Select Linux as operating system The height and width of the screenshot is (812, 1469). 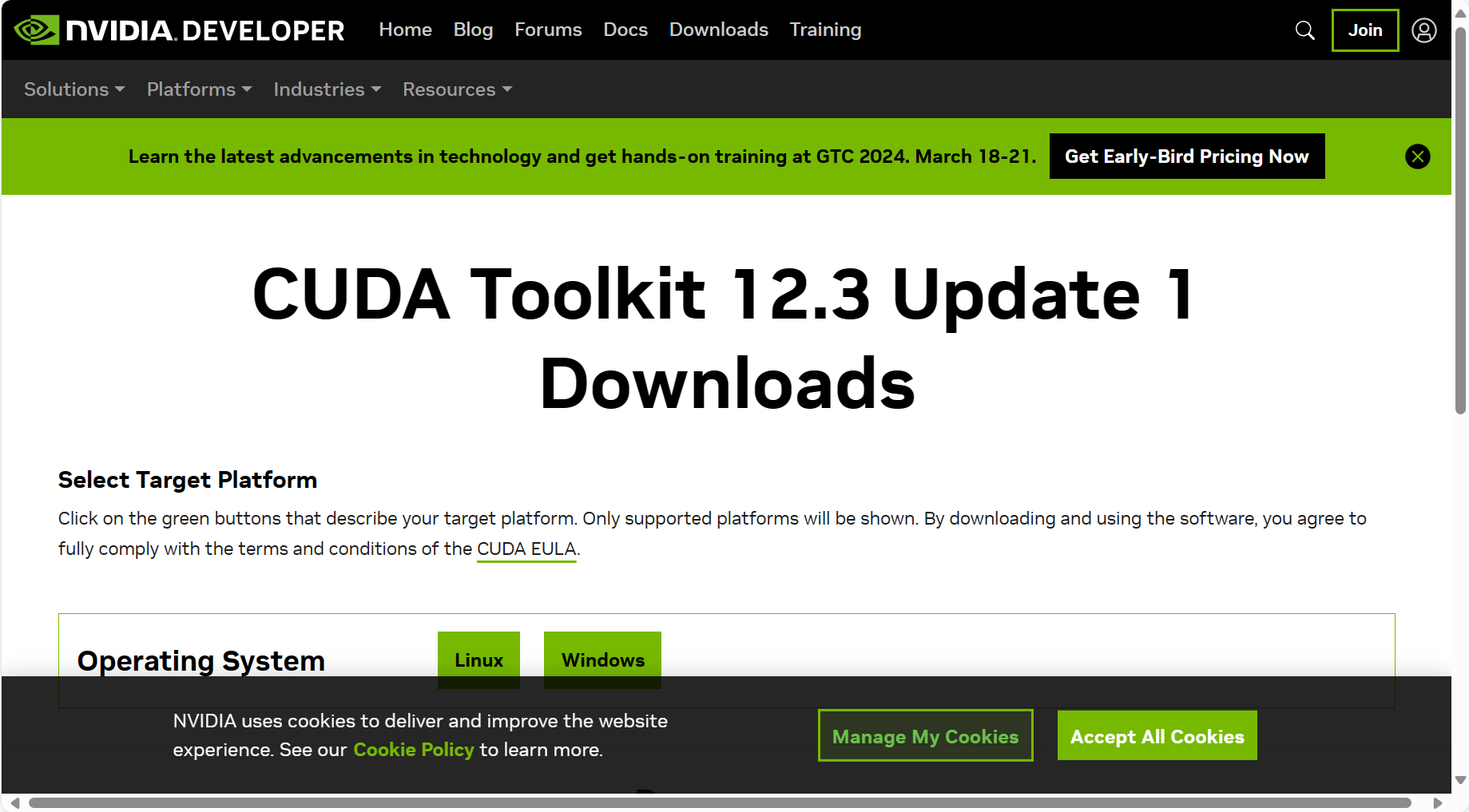coord(478,660)
